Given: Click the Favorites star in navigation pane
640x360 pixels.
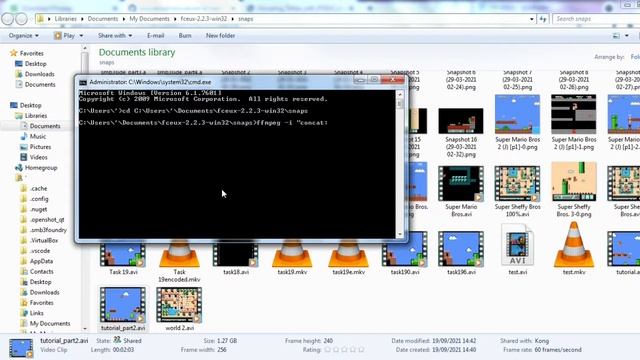Looking at the screenshot, I should 14,53.
